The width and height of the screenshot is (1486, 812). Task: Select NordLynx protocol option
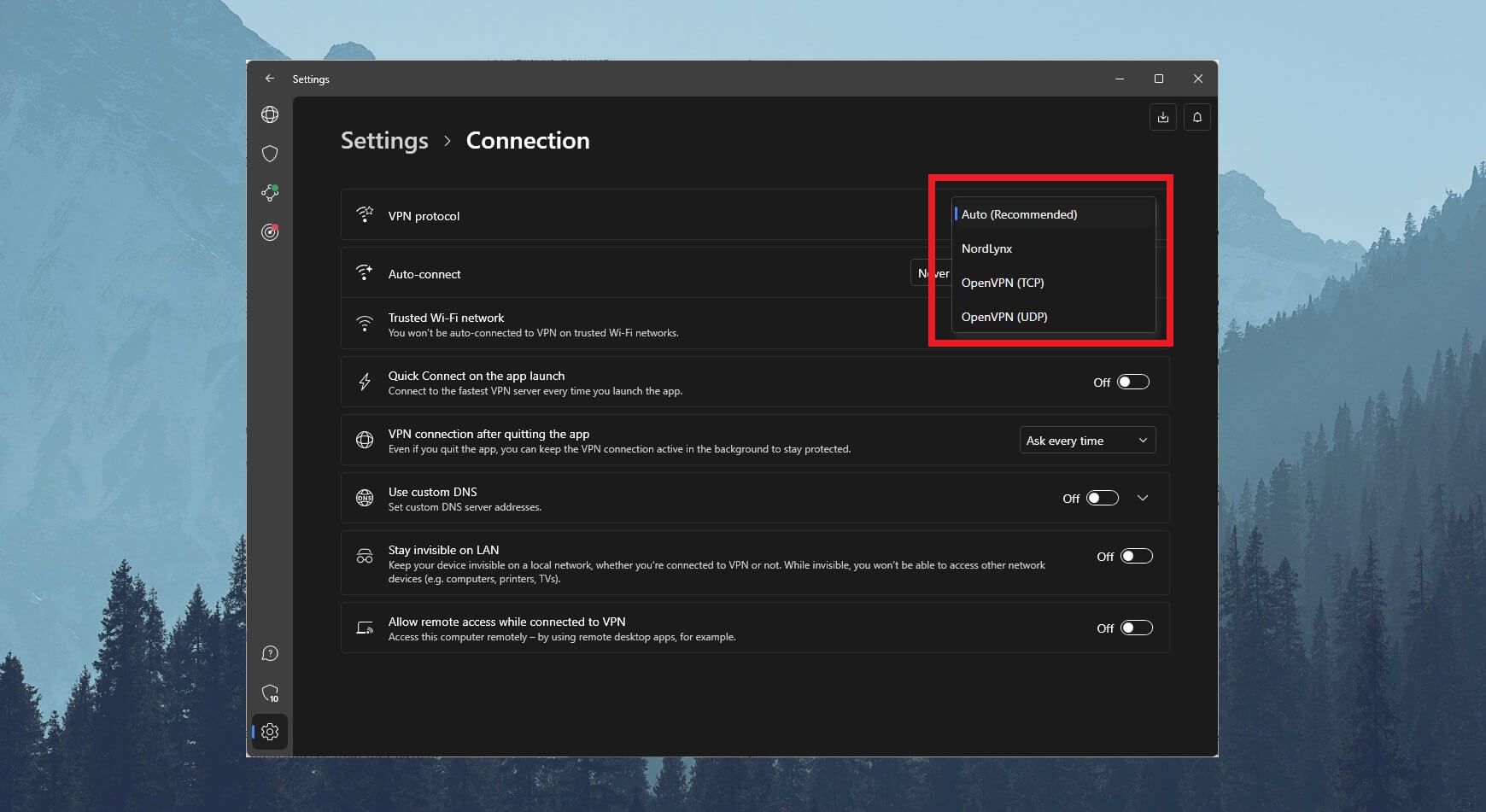click(1054, 248)
